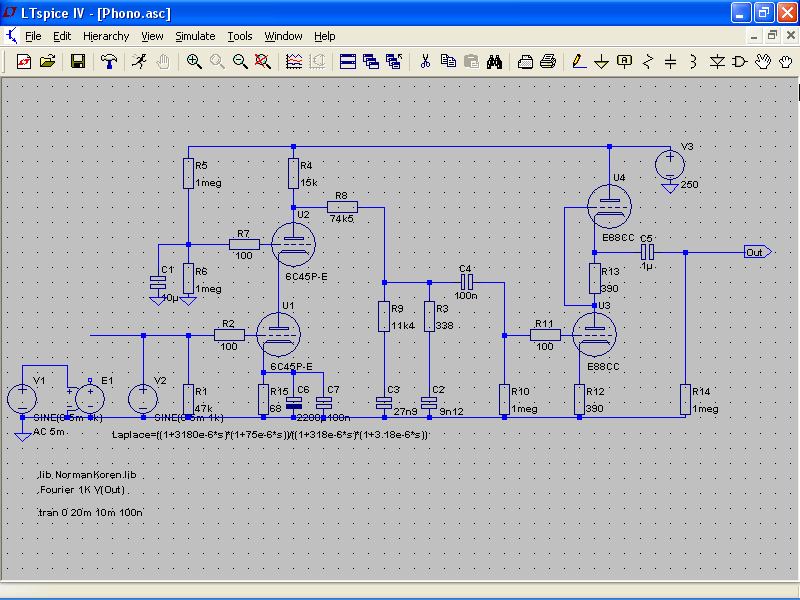Click resistor R4 value 15k
Screen dimensions: 800x600
[309, 183]
